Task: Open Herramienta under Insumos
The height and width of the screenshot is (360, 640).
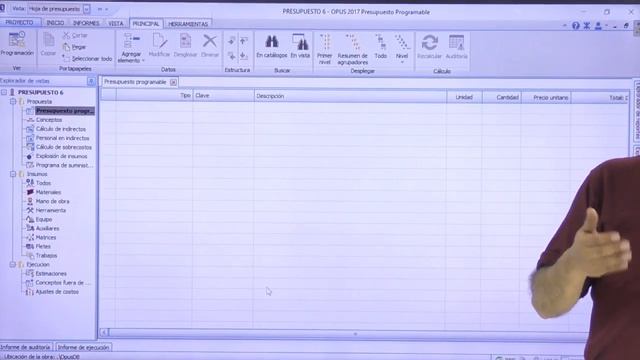Action: click(x=51, y=210)
